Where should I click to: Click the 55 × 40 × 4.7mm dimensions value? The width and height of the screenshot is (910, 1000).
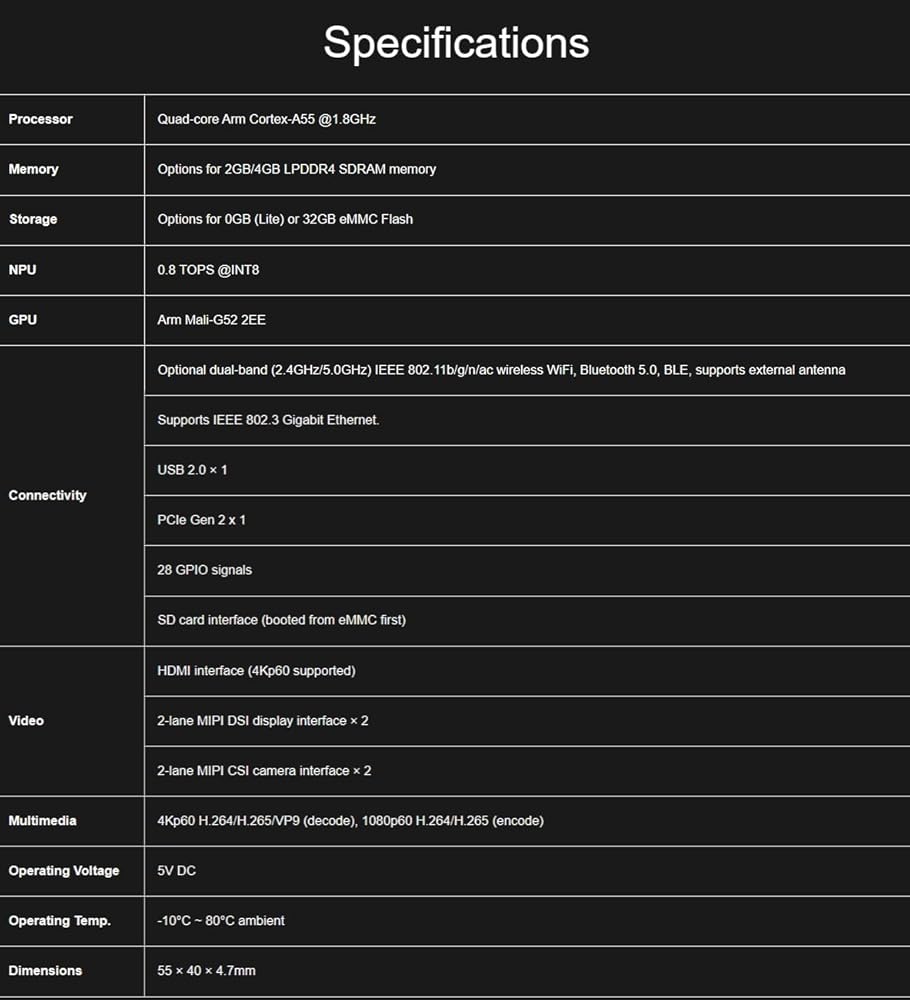206,971
